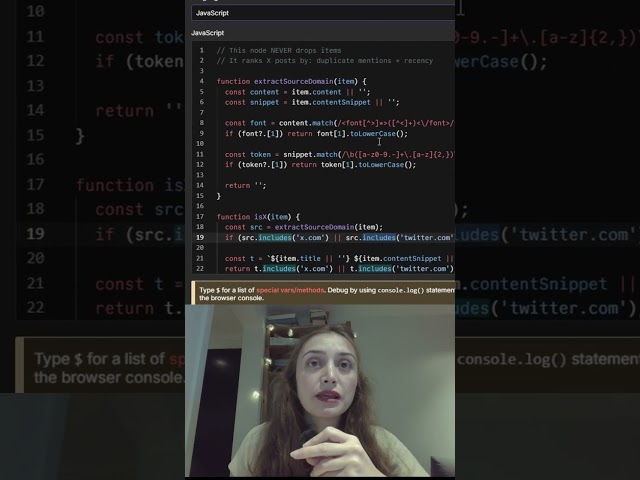Screen dimensions: 640x480
Task: Click the 'const content = item.content' line
Action: 298,92
